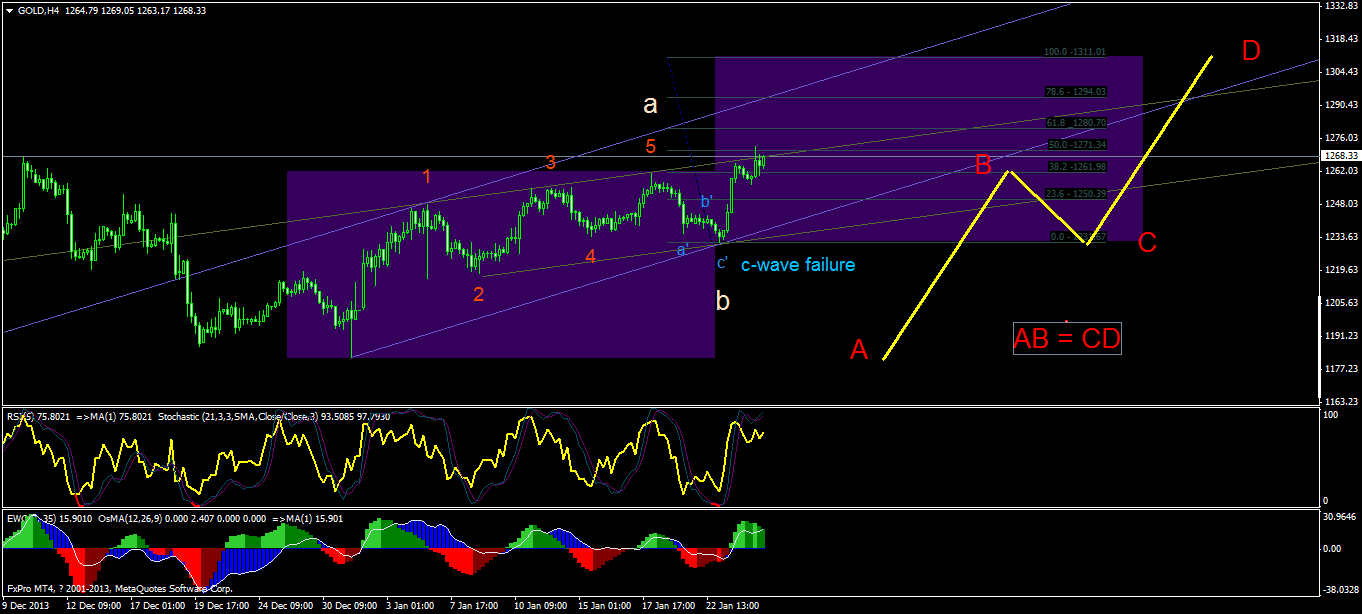
Task: Click the time axis label '12 Dec 09:00'
Action: point(96,606)
